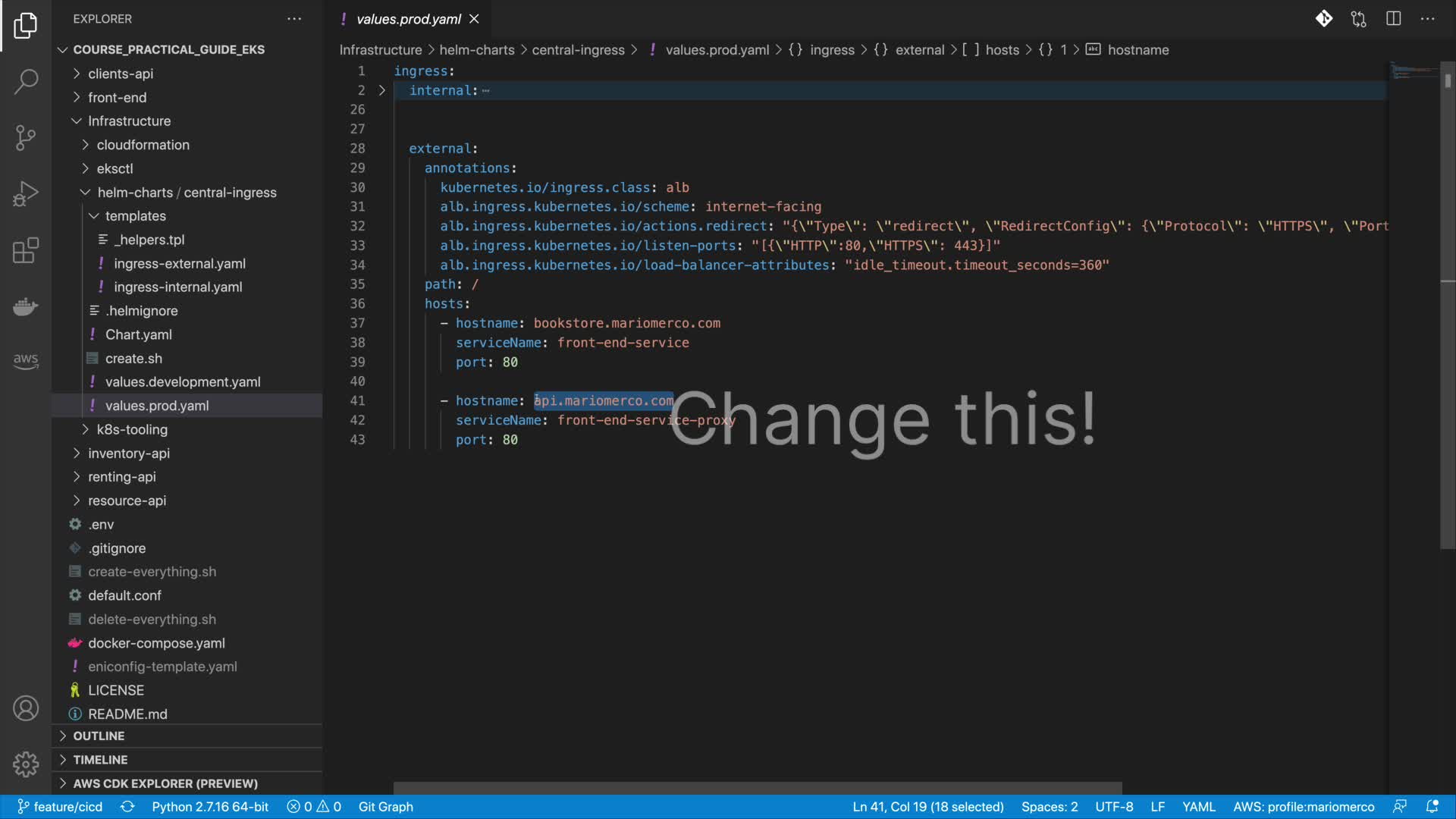Click the Split Editor Right icon
The width and height of the screenshot is (1456, 819).
point(1393,19)
